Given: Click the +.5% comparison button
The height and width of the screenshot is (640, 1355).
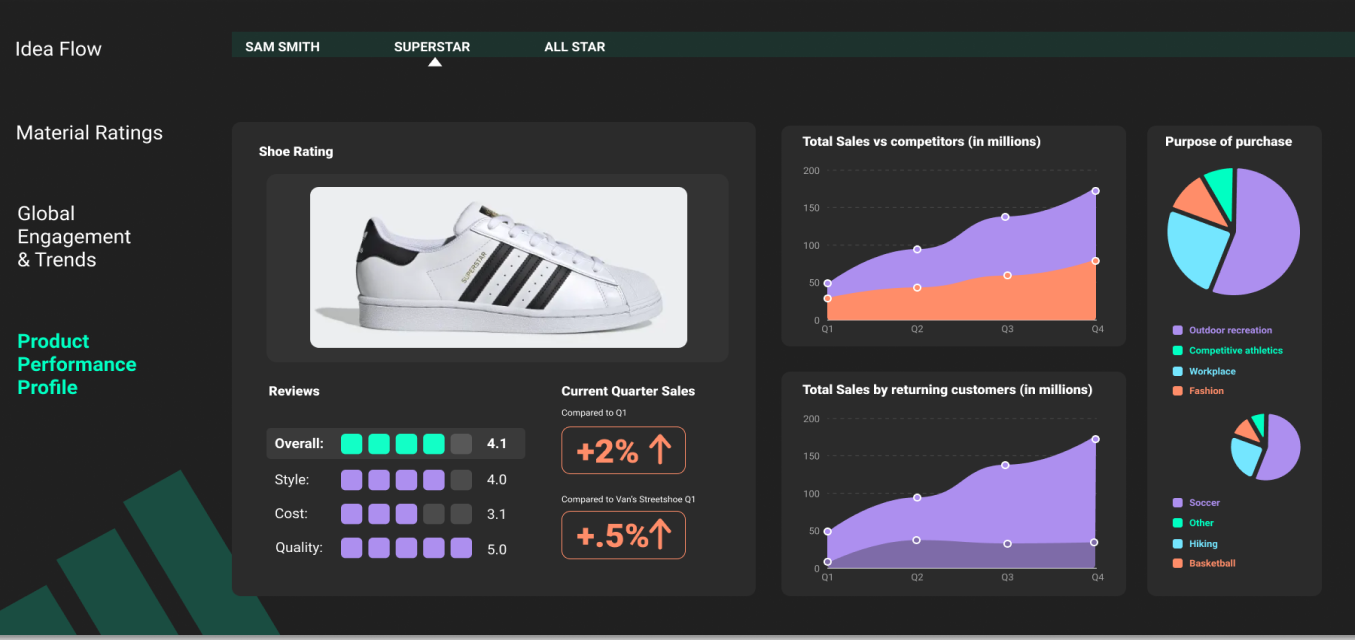Looking at the screenshot, I should (x=623, y=535).
